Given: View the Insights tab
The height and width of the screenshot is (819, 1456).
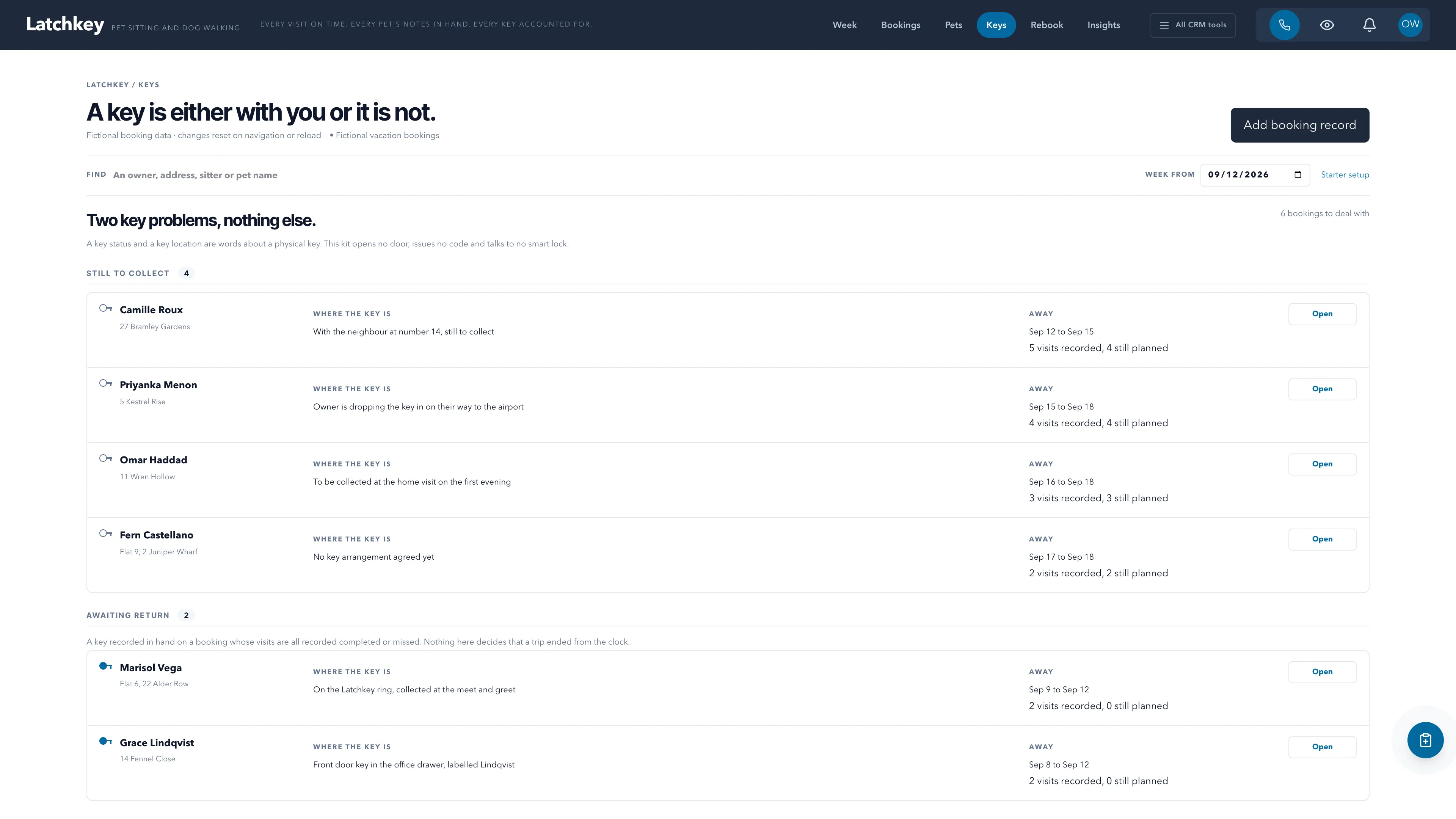Looking at the screenshot, I should (x=1103, y=25).
